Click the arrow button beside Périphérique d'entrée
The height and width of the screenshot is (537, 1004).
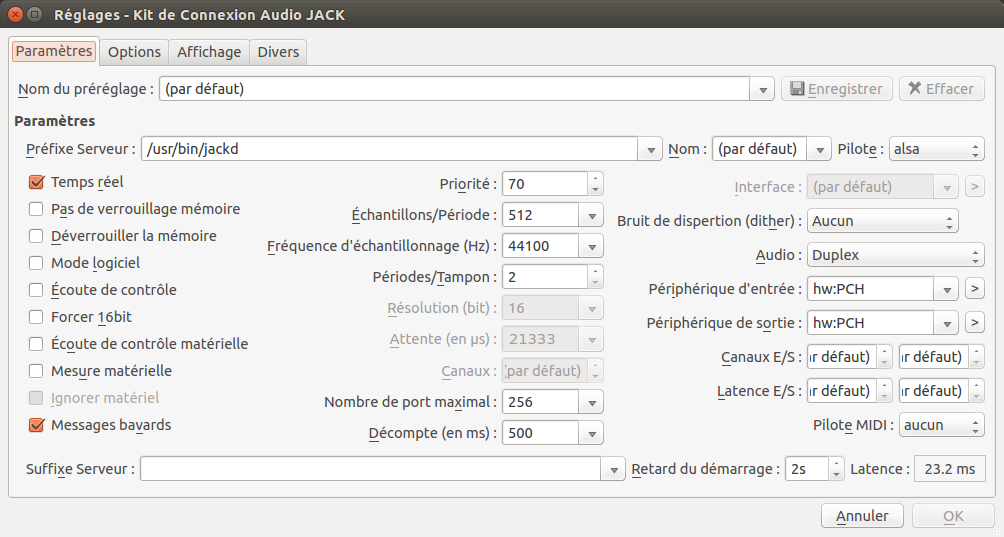click(x=975, y=290)
